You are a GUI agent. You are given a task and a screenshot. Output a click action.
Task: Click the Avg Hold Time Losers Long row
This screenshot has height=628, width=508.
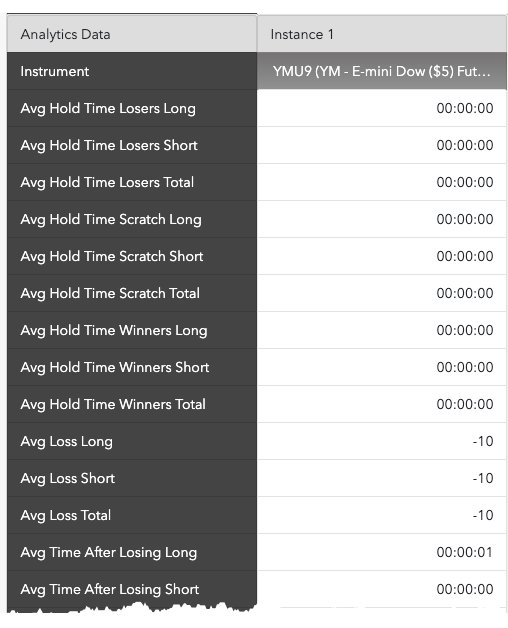(257, 108)
